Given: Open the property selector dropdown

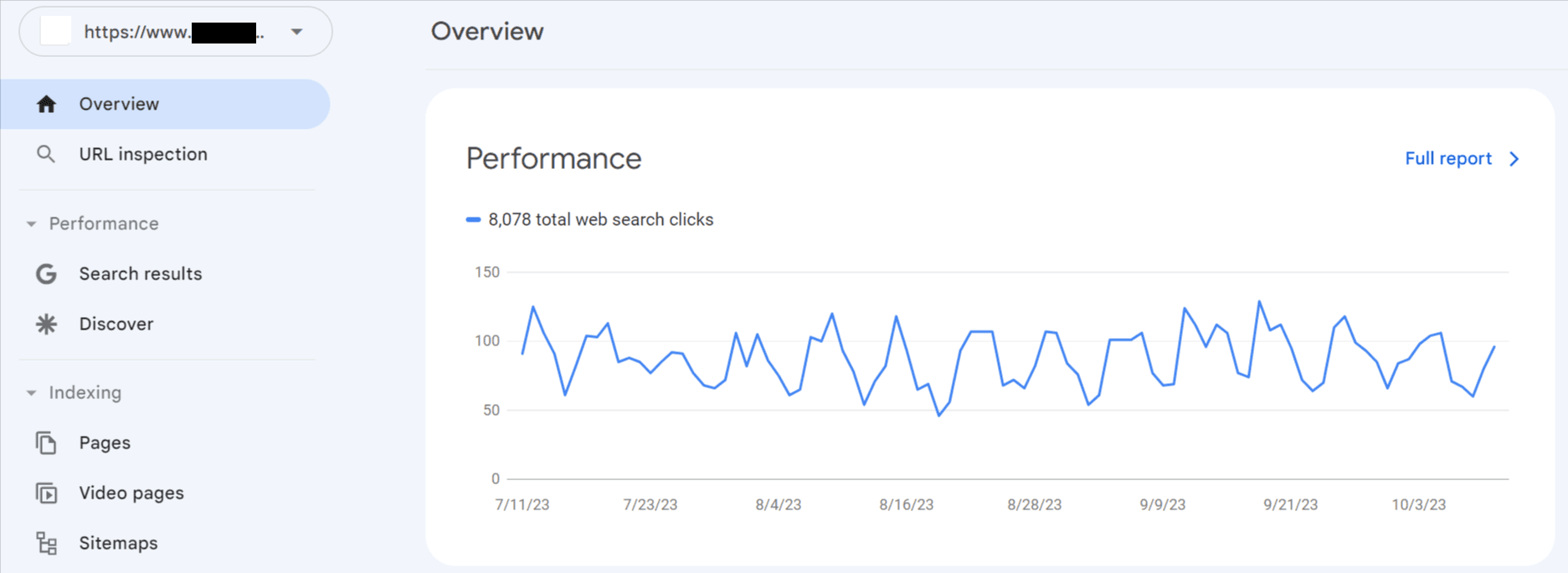Looking at the screenshot, I should [x=296, y=32].
